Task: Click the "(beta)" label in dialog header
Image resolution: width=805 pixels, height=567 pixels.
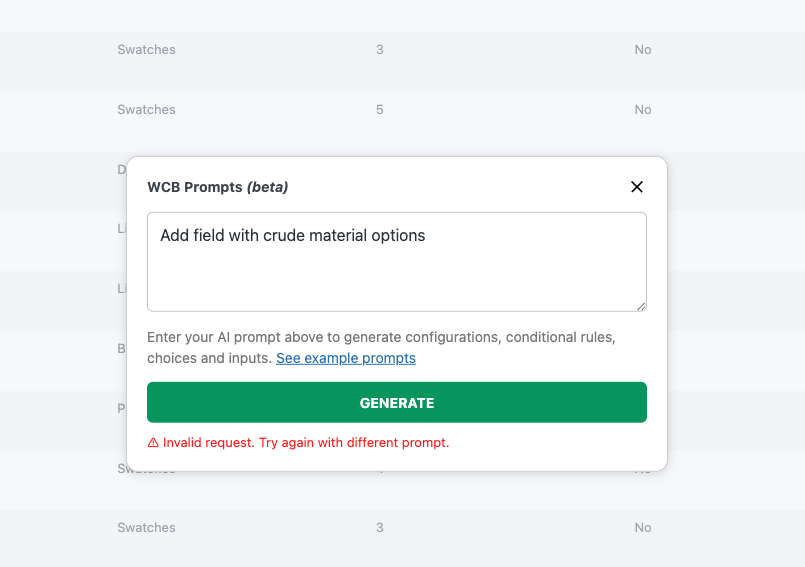Action: 268,187
